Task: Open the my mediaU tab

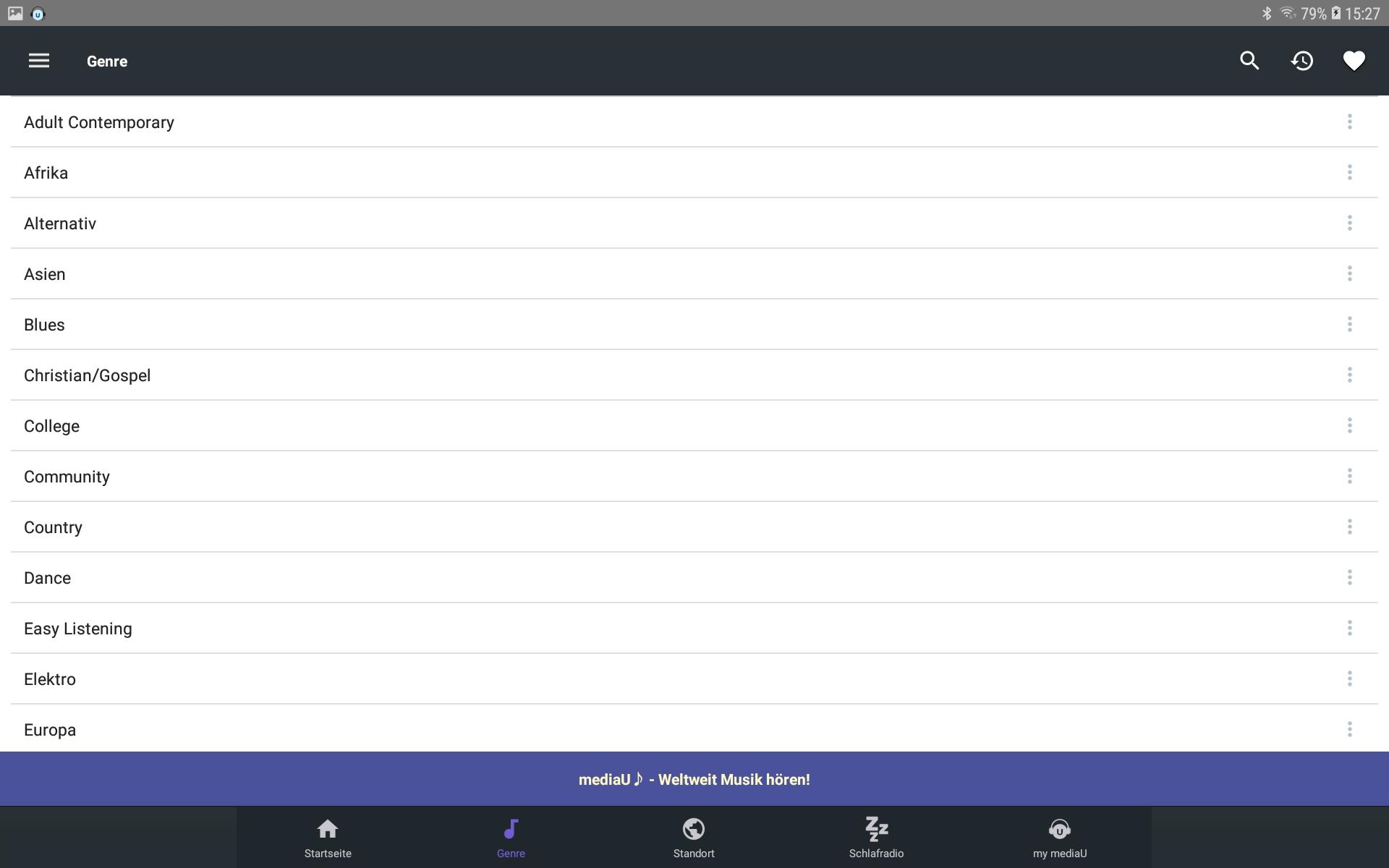Action: tap(1059, 838)
